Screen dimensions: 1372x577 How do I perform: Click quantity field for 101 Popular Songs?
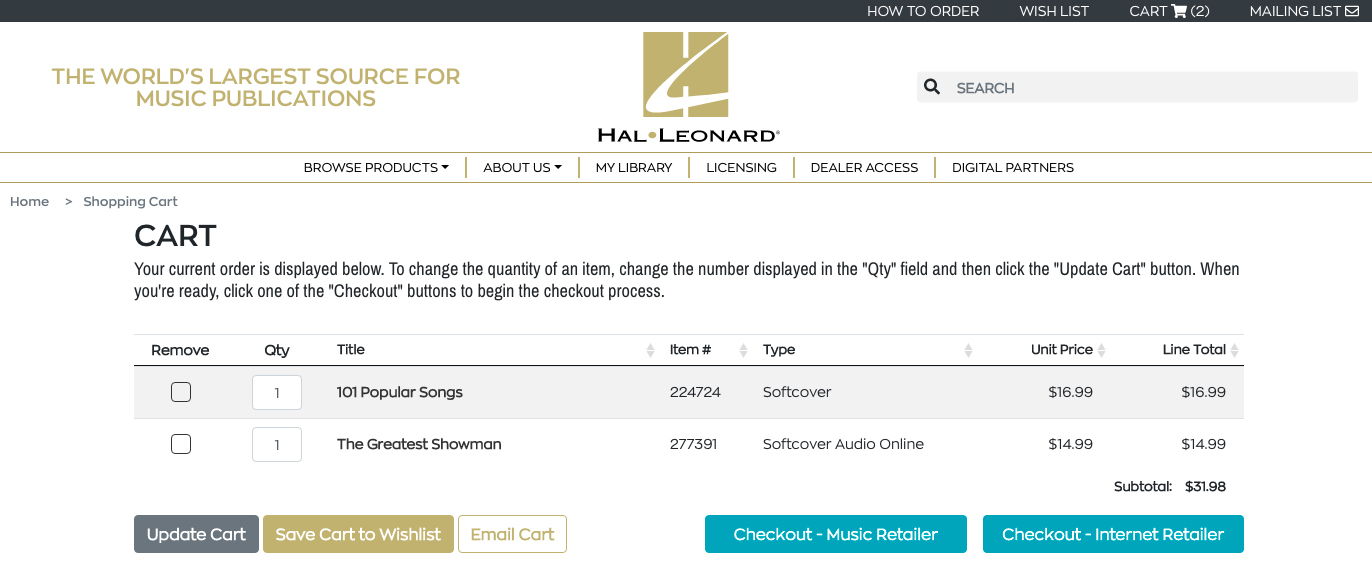[277, 392]
